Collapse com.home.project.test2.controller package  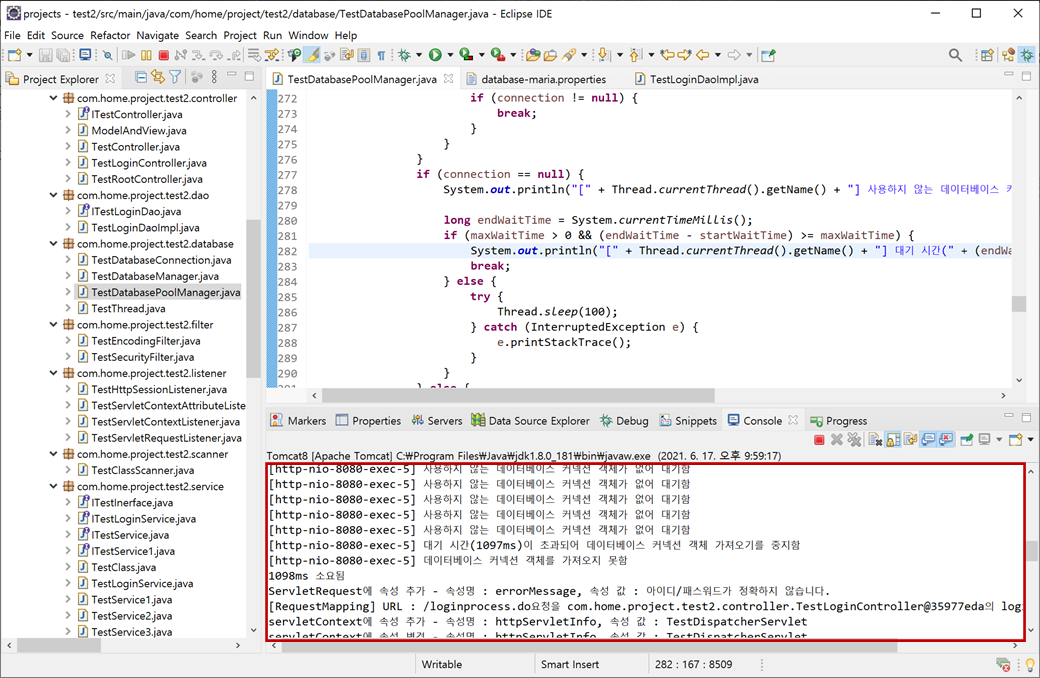click(x=53, y=98)
